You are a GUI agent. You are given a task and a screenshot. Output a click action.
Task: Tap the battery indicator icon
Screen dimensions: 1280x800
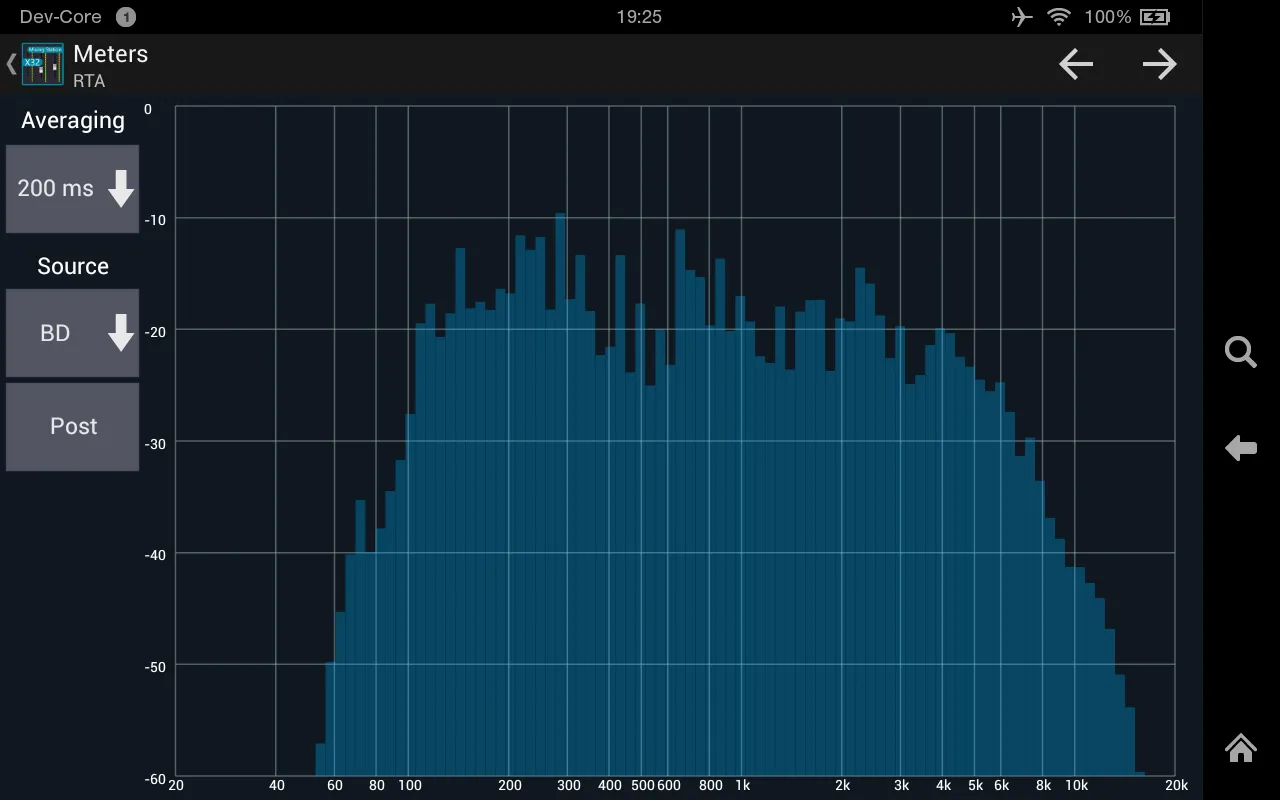coord(1155,17)
